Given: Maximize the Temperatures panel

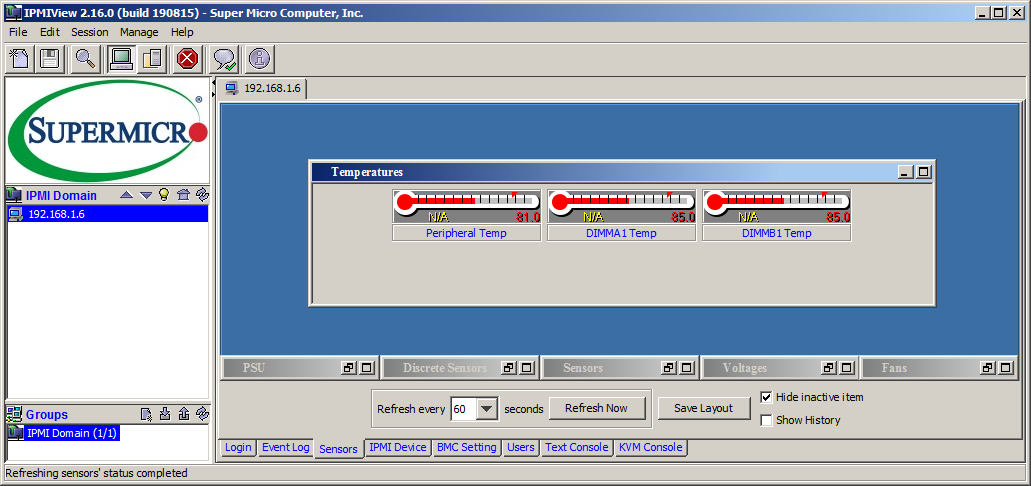Looking at the screenshot, I should 924,172.
